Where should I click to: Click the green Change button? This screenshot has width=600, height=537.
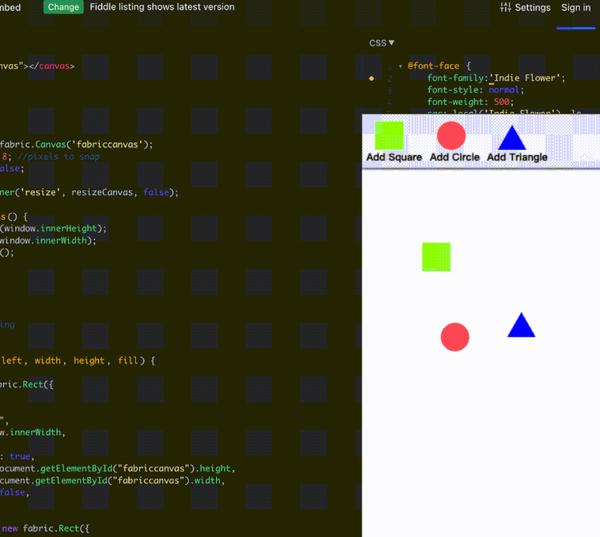coord(63,7)
